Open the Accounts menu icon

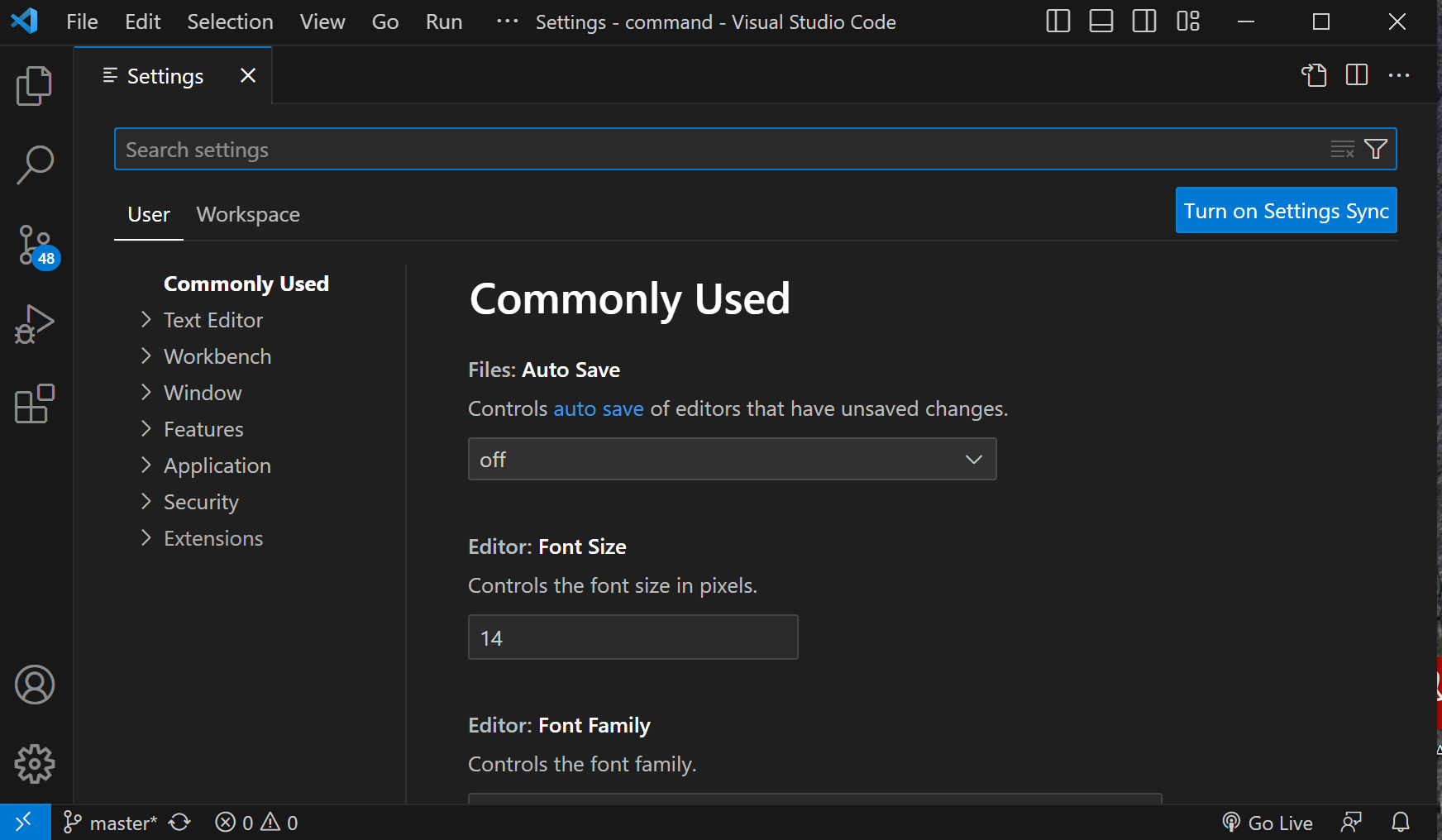pos(35,685)
